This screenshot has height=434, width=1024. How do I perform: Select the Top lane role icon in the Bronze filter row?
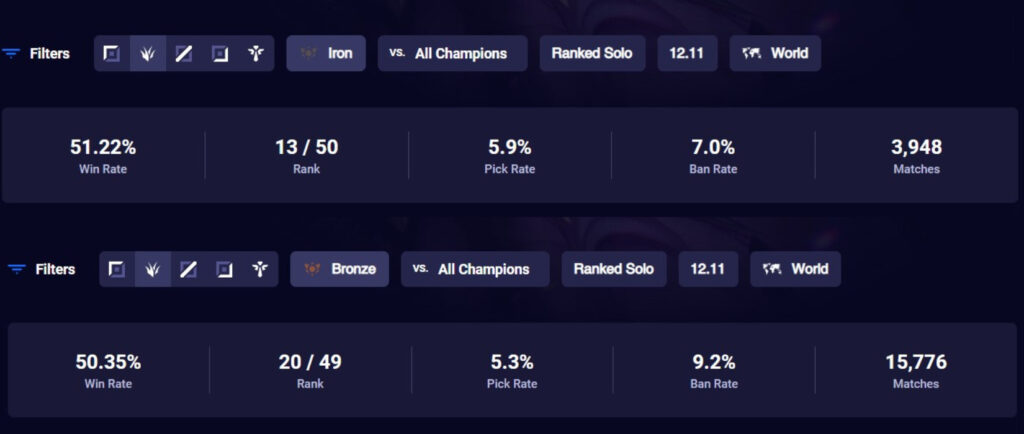[x=117, y=269]
